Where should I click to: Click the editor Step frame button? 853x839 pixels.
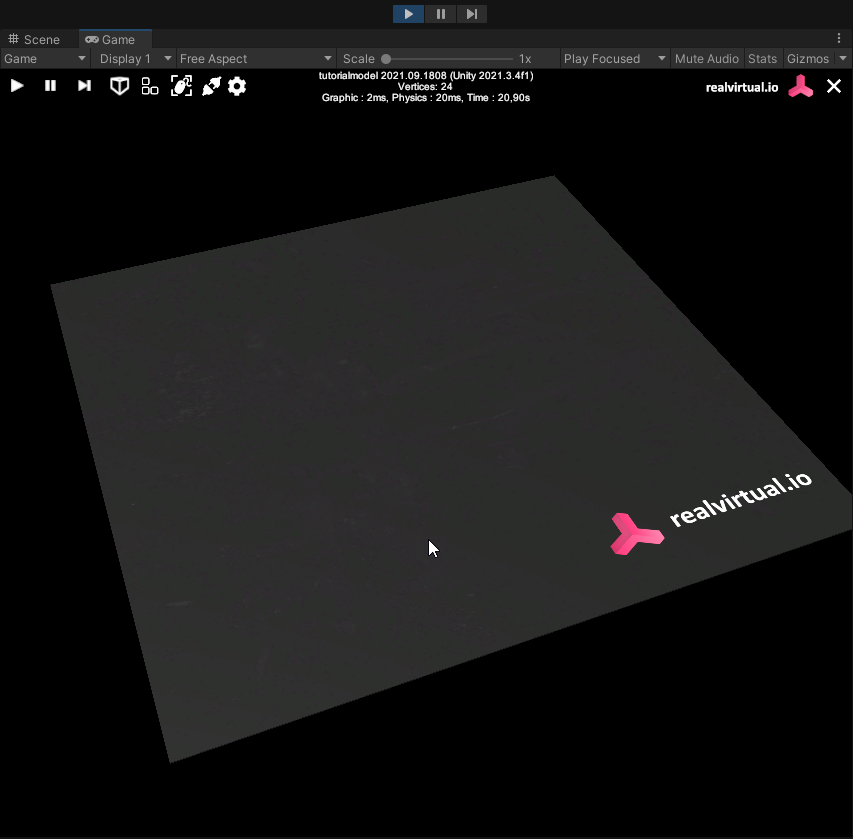click(471, 14)
